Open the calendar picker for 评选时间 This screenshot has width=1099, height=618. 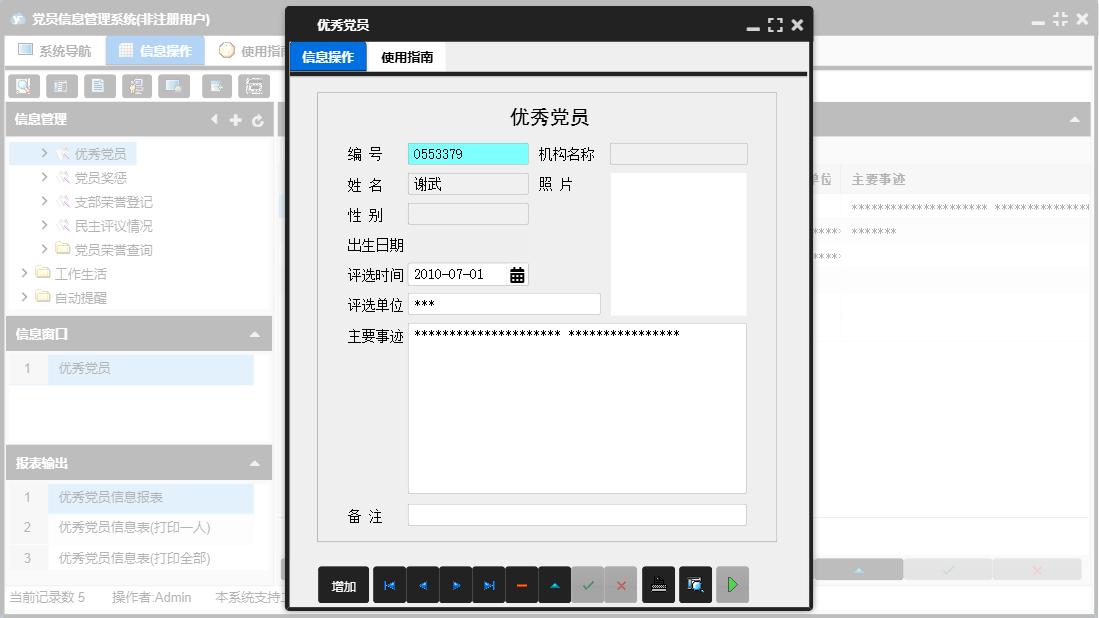point(519,273)
